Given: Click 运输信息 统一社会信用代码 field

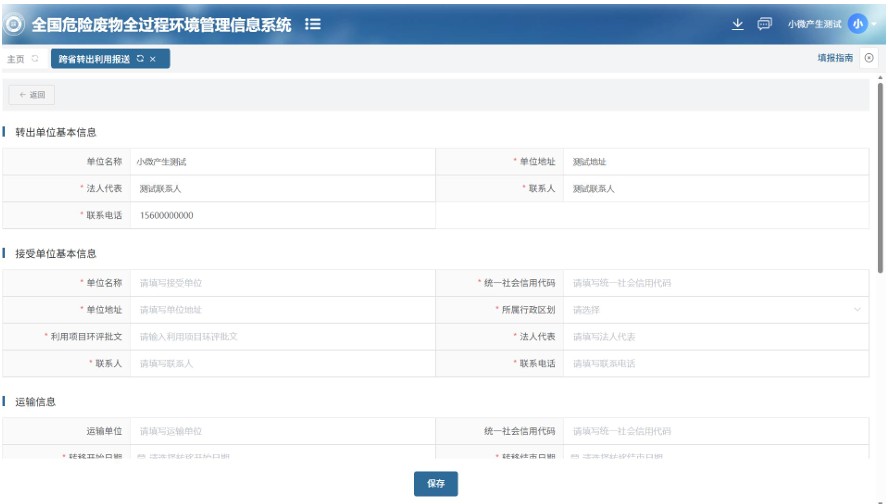Looking at the screenshot, I should 716,431.
